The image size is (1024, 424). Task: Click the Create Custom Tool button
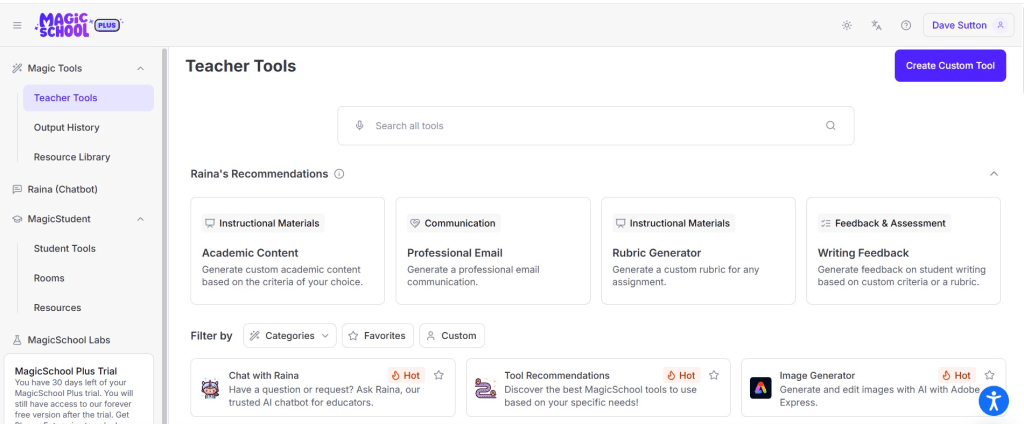click(x=949, y=66)
